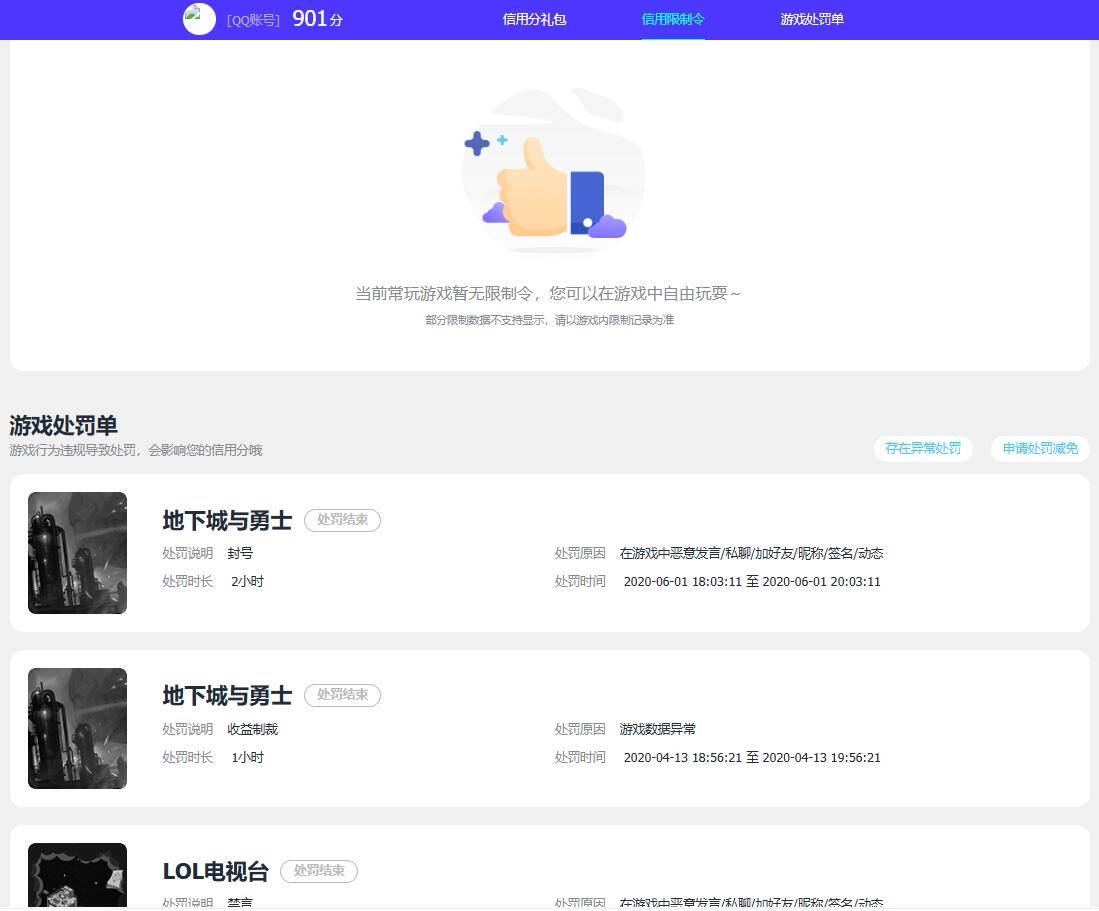Open the LOL电视台 game thumbnail
Image resolution: width=1099 pixels, height=911 pixels.
pyautogui.click(x=77, y=875)
